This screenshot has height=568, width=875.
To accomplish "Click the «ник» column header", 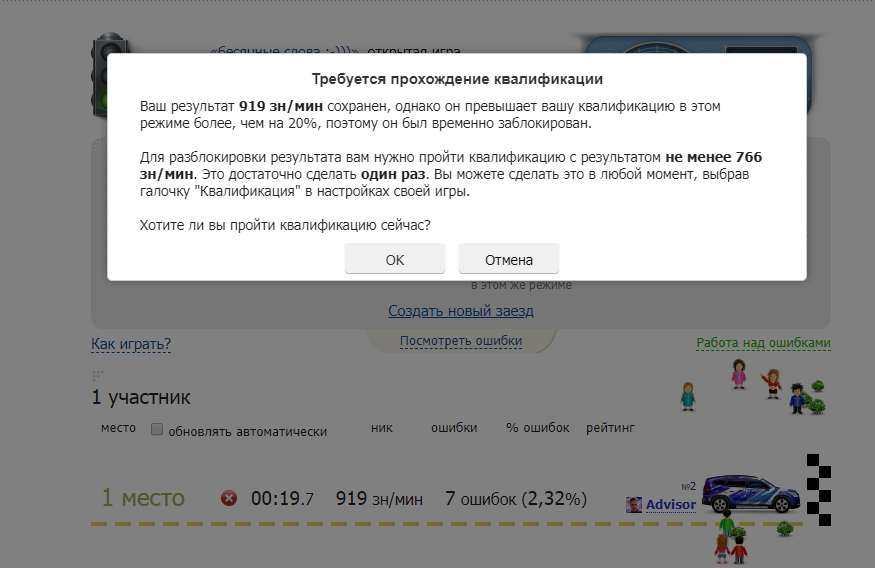I will [x=382, y=428].
